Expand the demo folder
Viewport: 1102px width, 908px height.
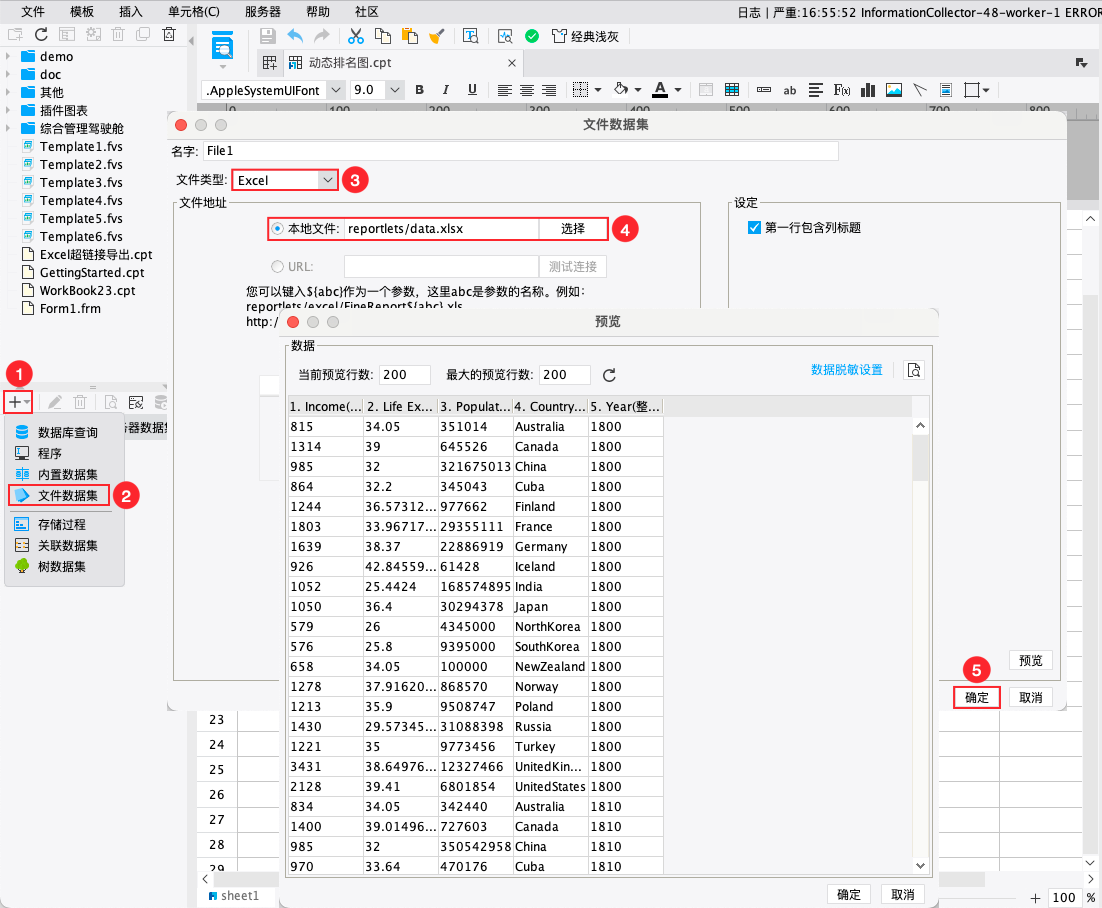8,56
